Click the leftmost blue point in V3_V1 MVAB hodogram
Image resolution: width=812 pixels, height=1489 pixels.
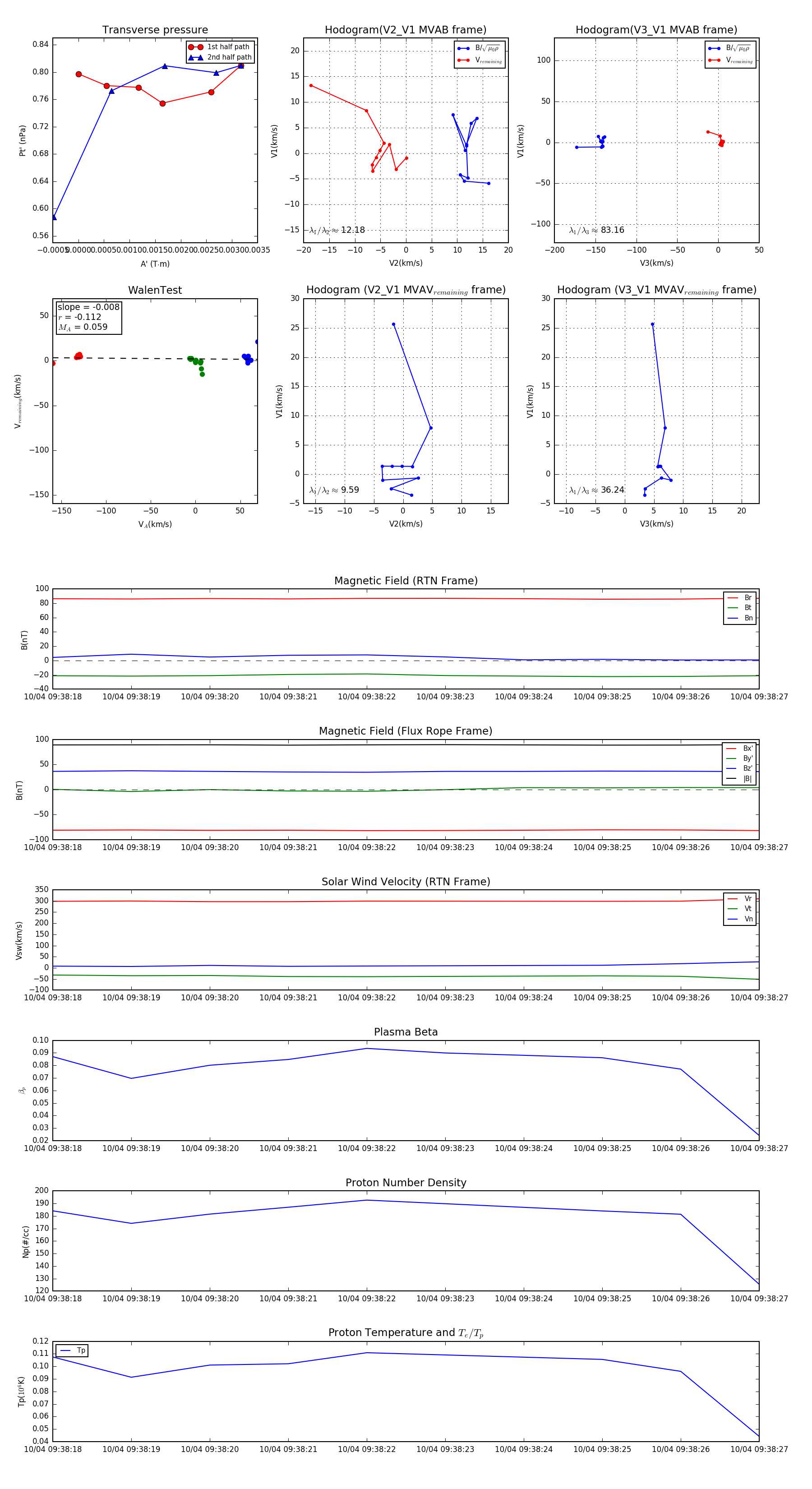click(576, 148)
